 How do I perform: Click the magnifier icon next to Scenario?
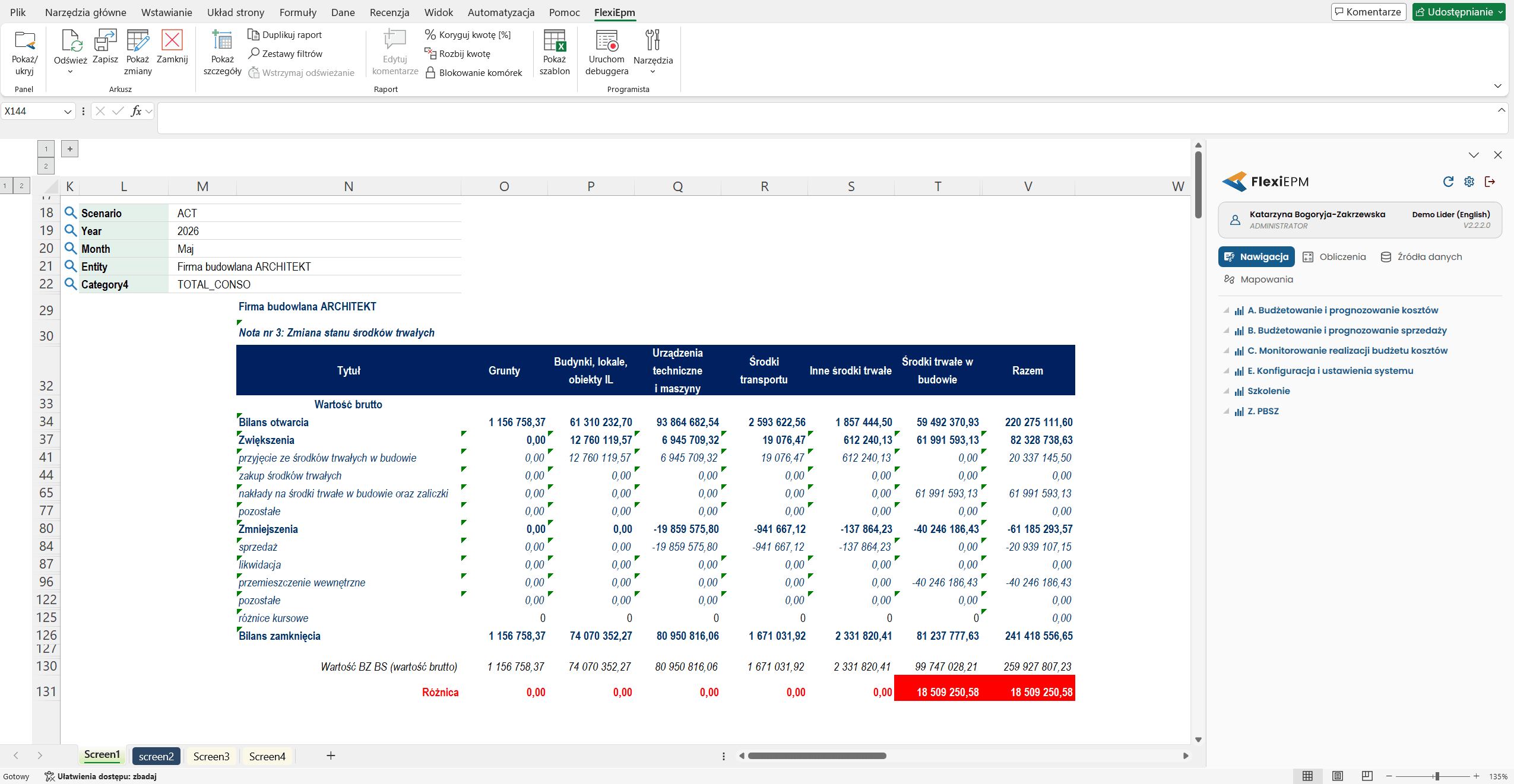point(71,212)
